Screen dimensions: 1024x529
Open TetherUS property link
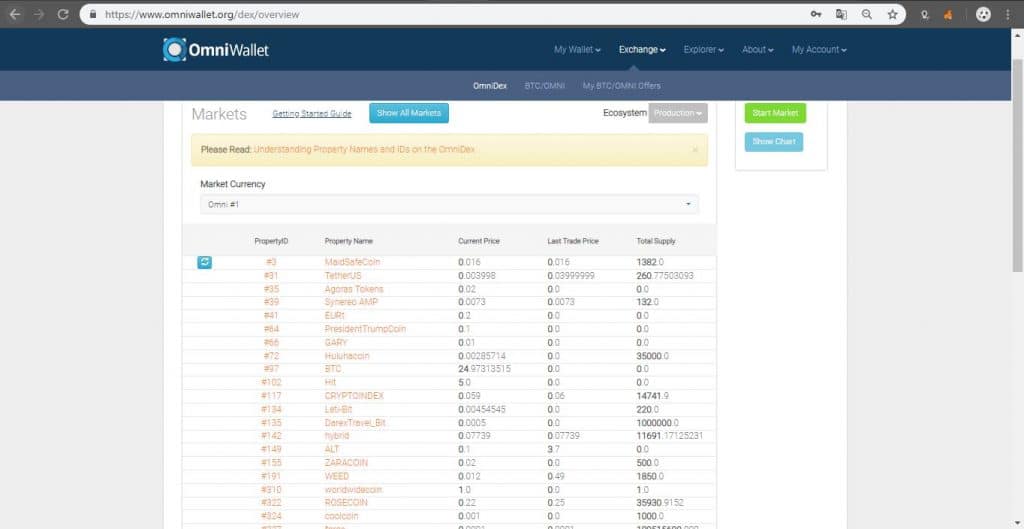pos(343,276)
